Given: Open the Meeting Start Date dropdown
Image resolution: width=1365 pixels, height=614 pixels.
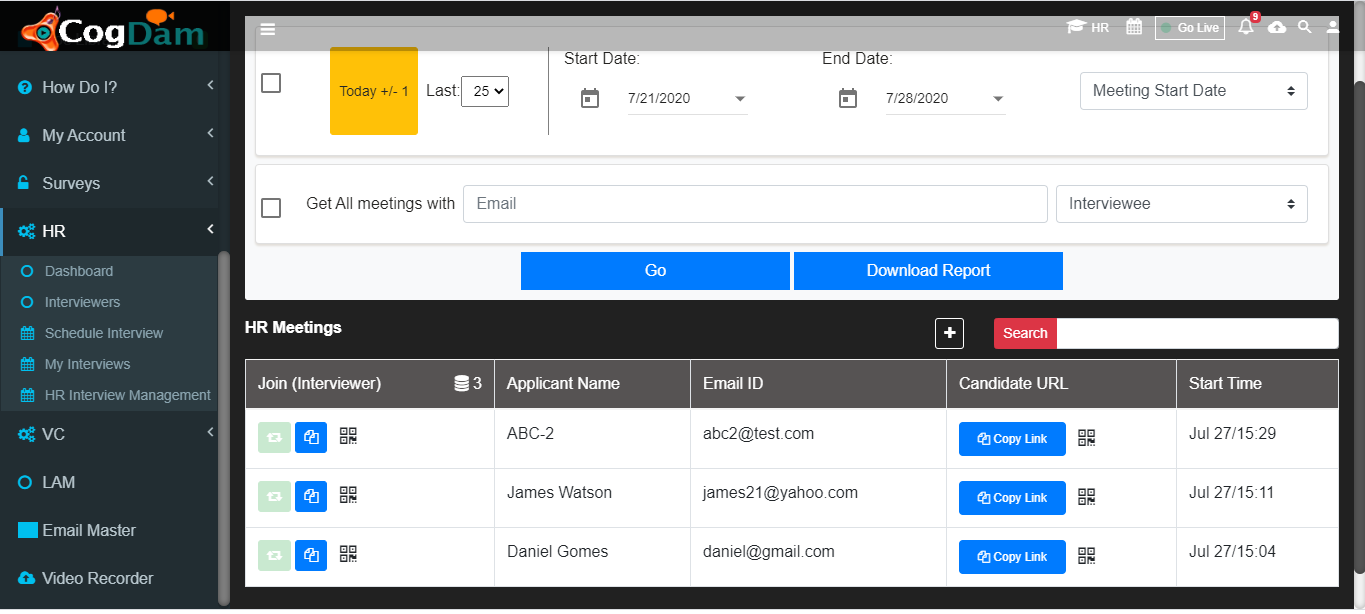Looking at the screenshot, I should coord(1194,90).
